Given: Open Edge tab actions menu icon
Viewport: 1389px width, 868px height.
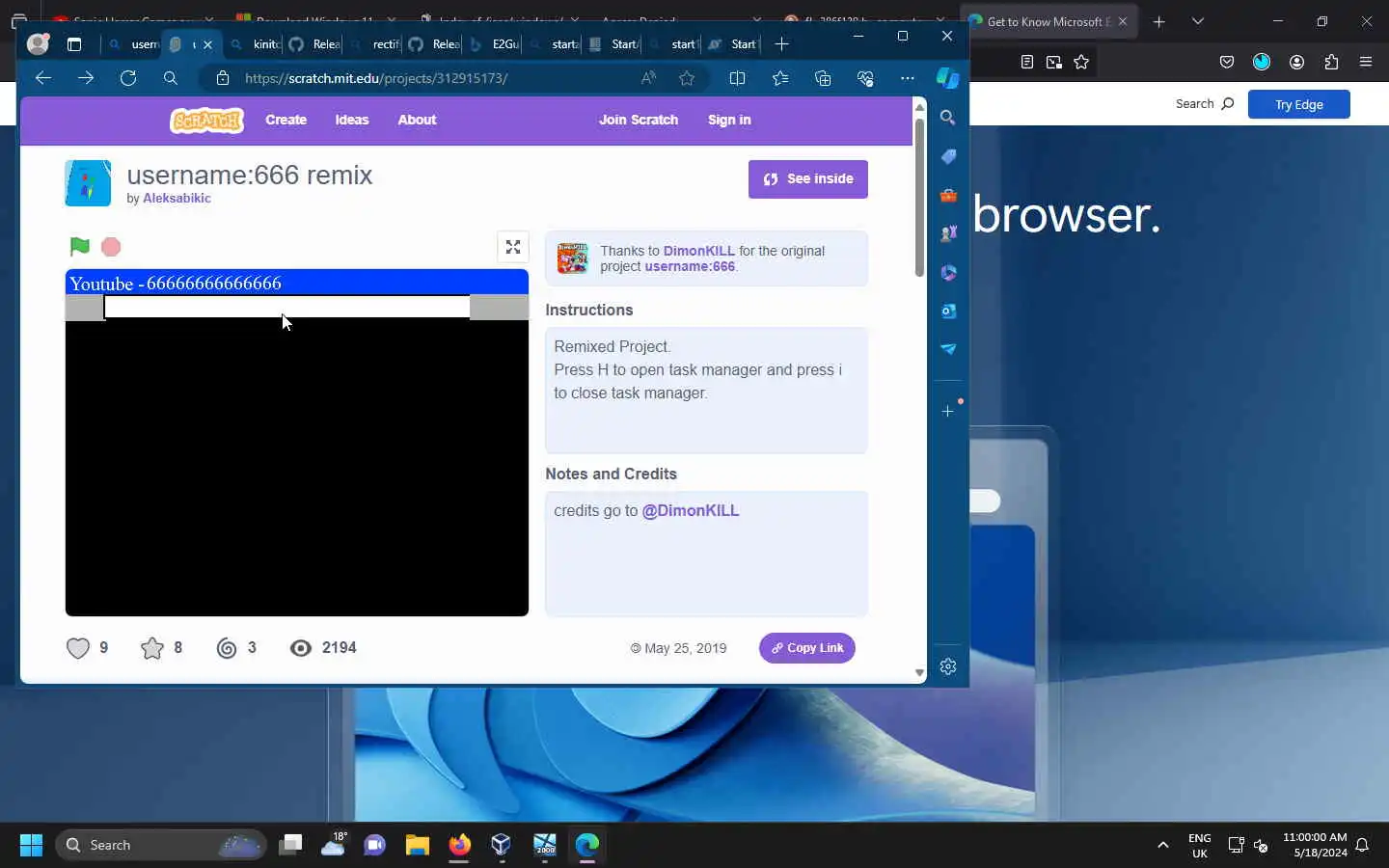Looking at the screenshot, I should point(74,43).
